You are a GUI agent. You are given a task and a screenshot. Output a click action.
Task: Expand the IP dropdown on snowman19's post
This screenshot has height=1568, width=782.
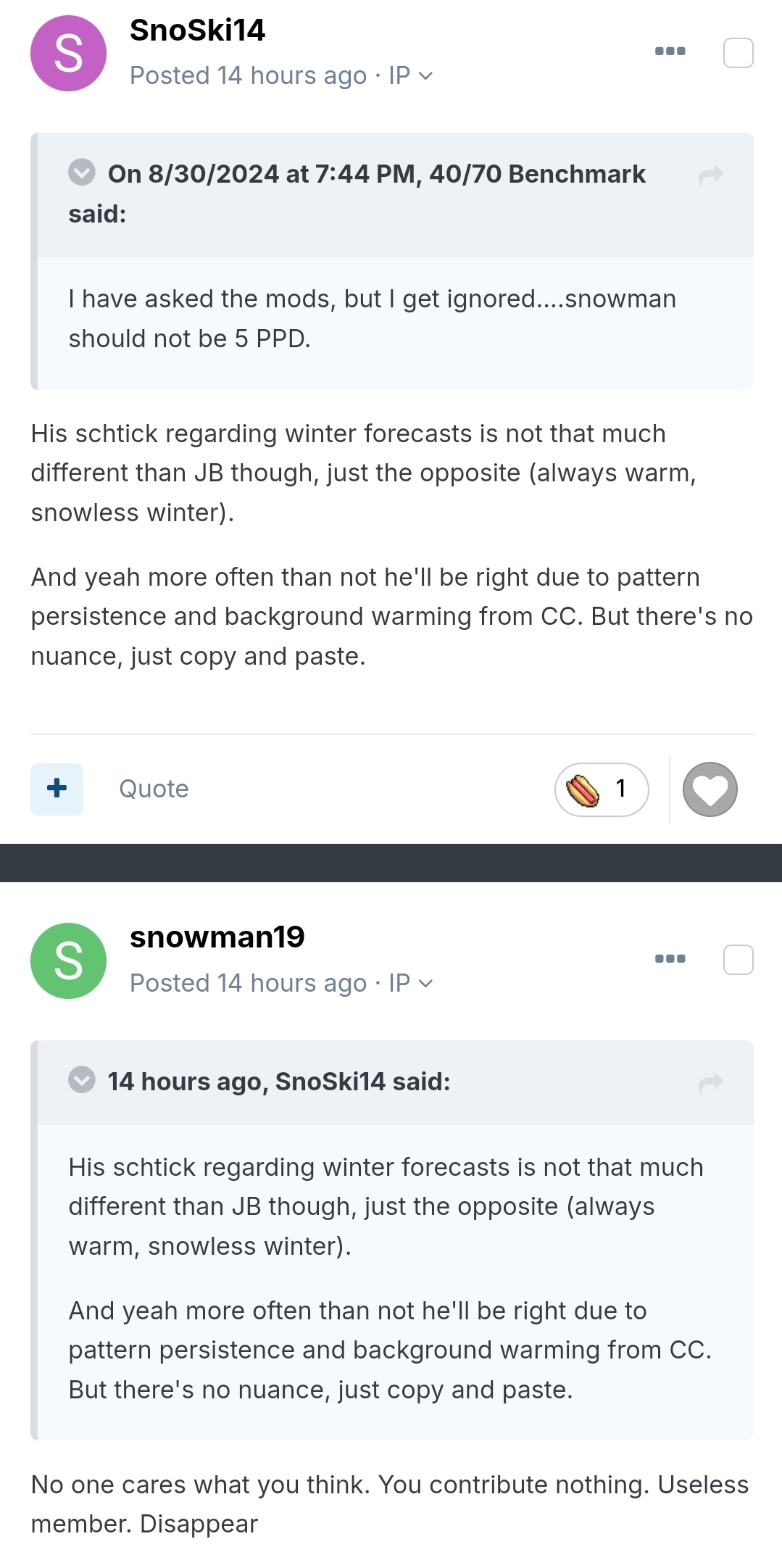click(x=410, y=983)
